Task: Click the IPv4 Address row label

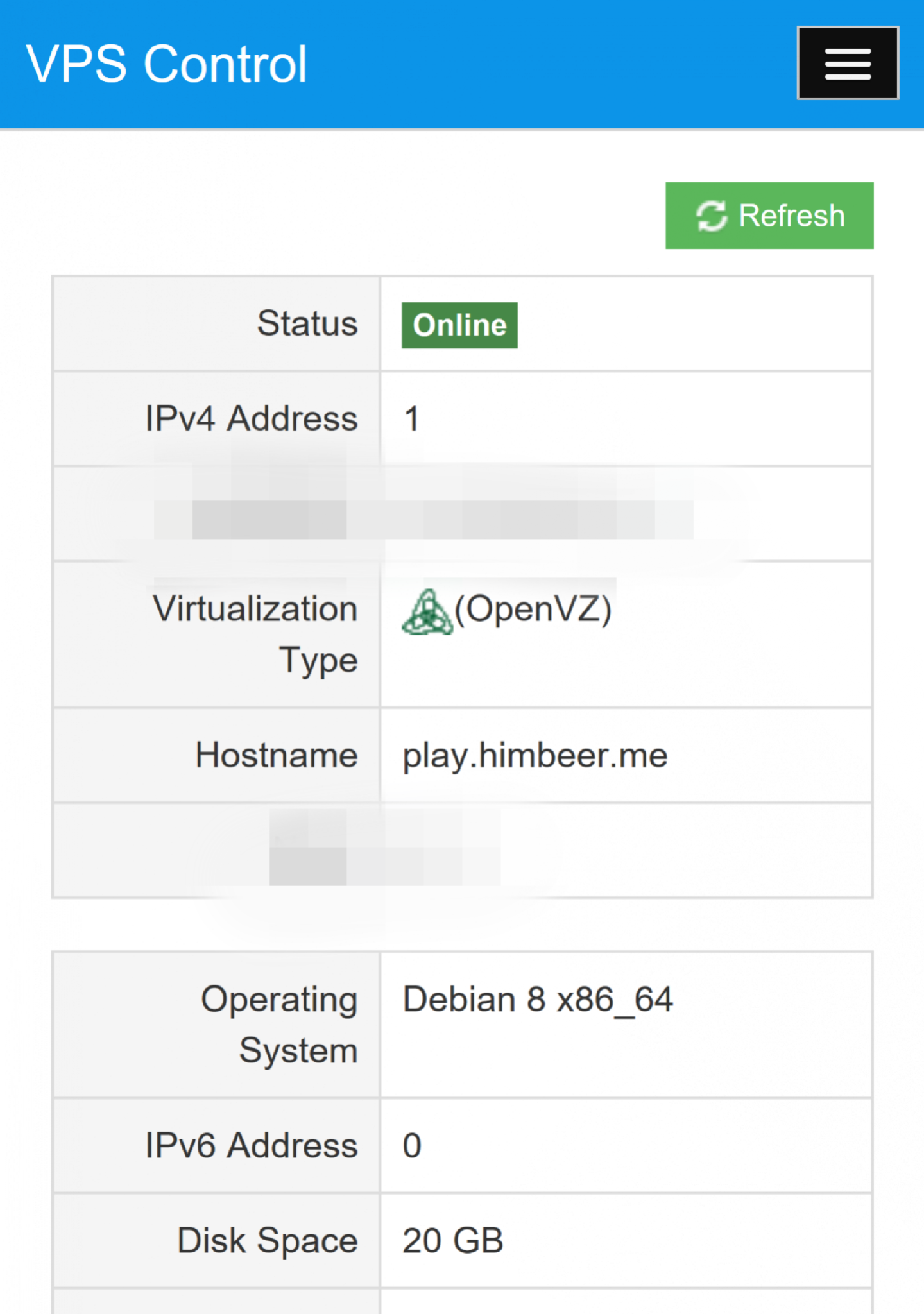Action: 252,419
